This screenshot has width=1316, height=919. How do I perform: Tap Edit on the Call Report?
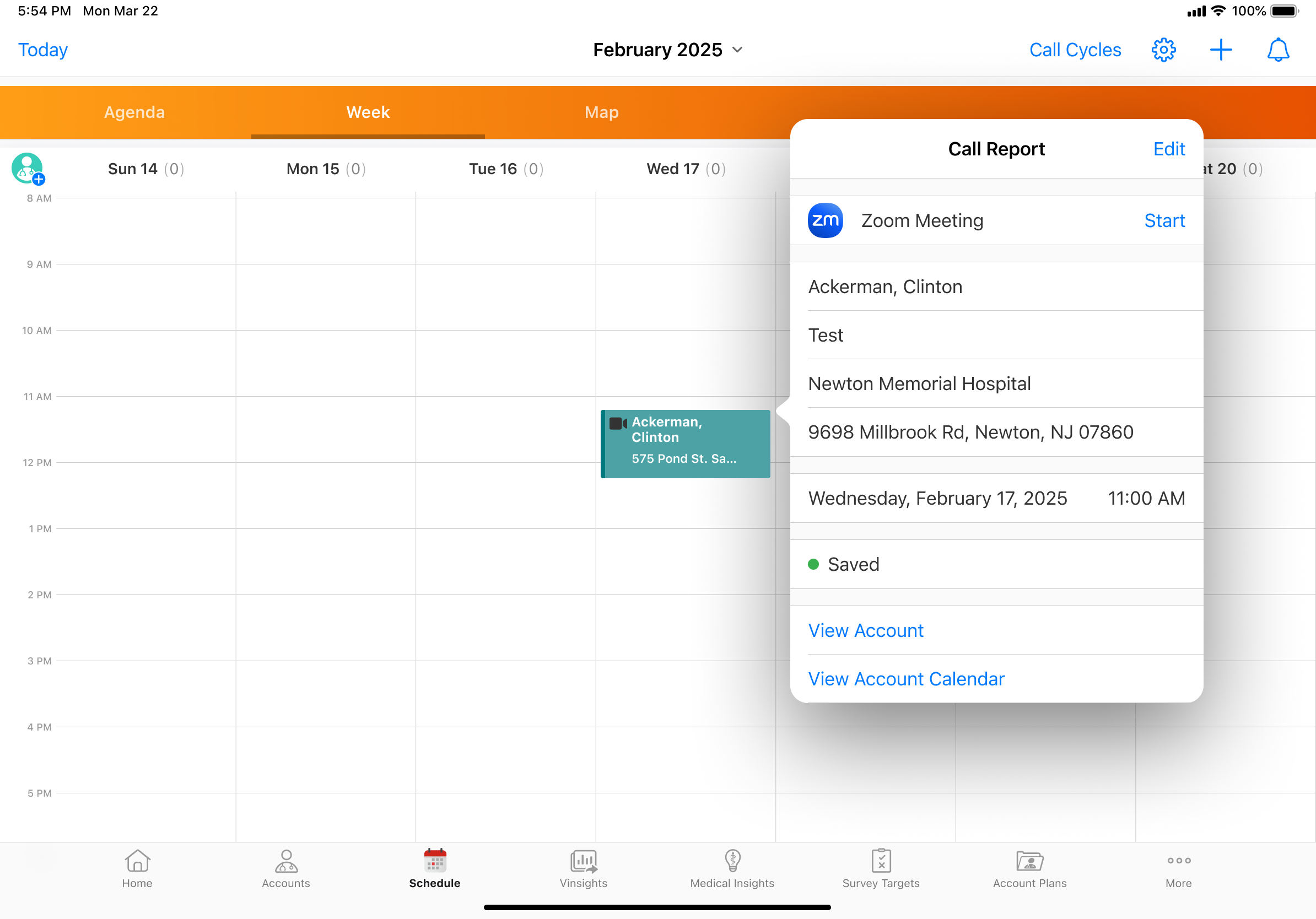tap(1168, 149)
